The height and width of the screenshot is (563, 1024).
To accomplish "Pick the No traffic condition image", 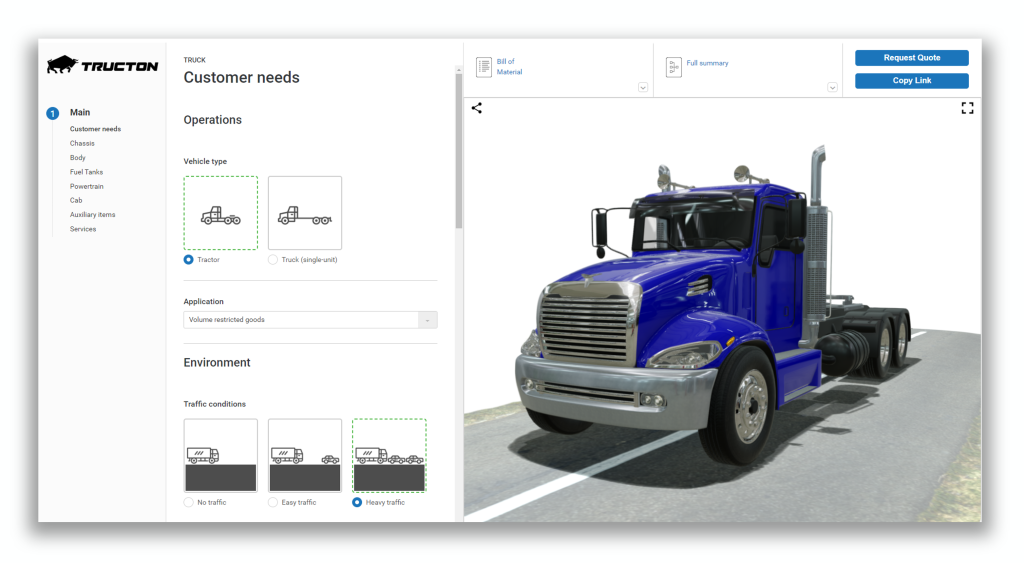I will [221, 455].
